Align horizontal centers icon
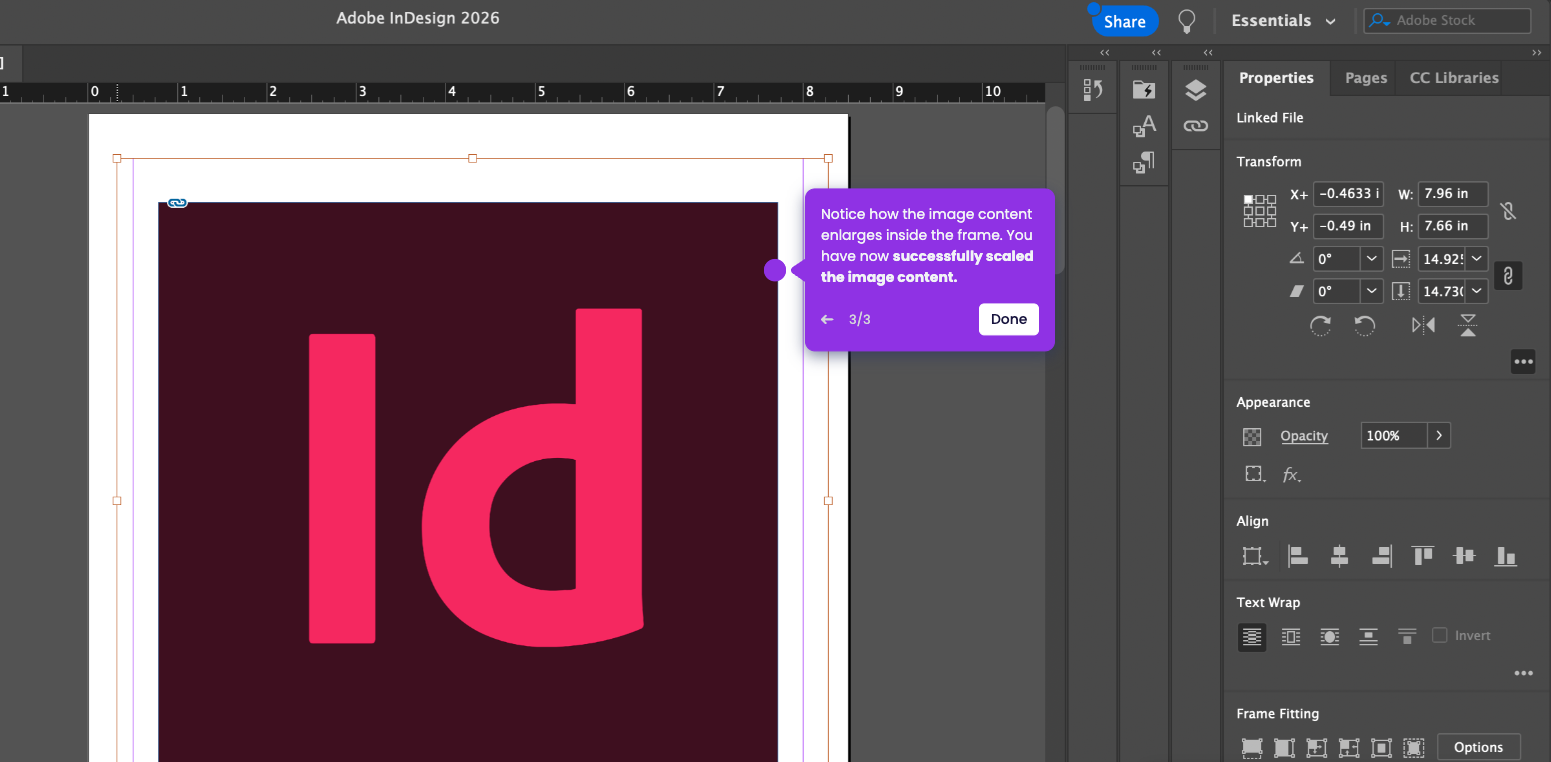 1339,556
